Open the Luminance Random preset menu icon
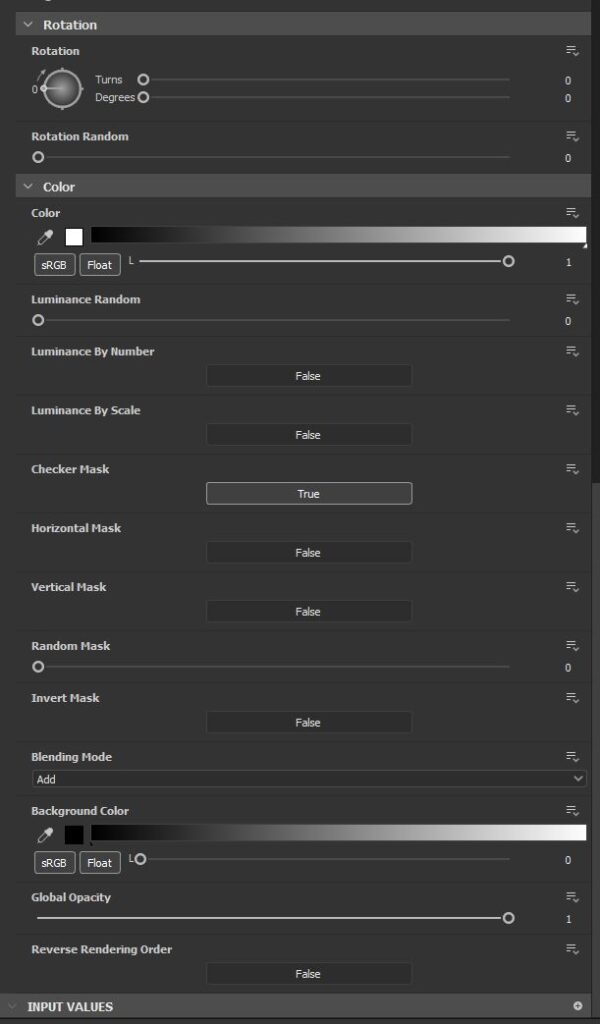The image size is (600, 1024). tap(573, 300)
